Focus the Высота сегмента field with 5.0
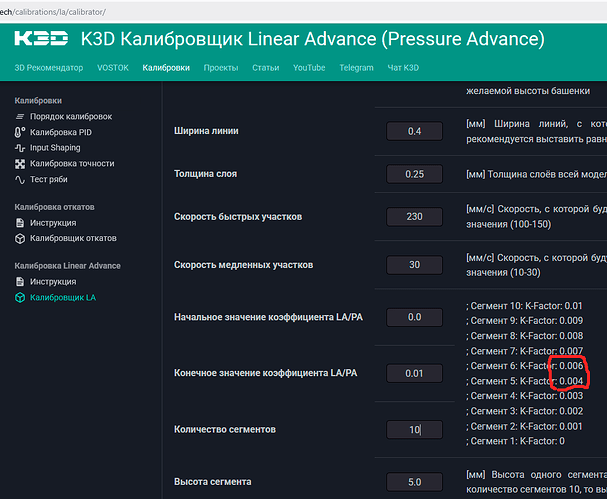Screen dimensions: 607x499 tap(414, 482)
